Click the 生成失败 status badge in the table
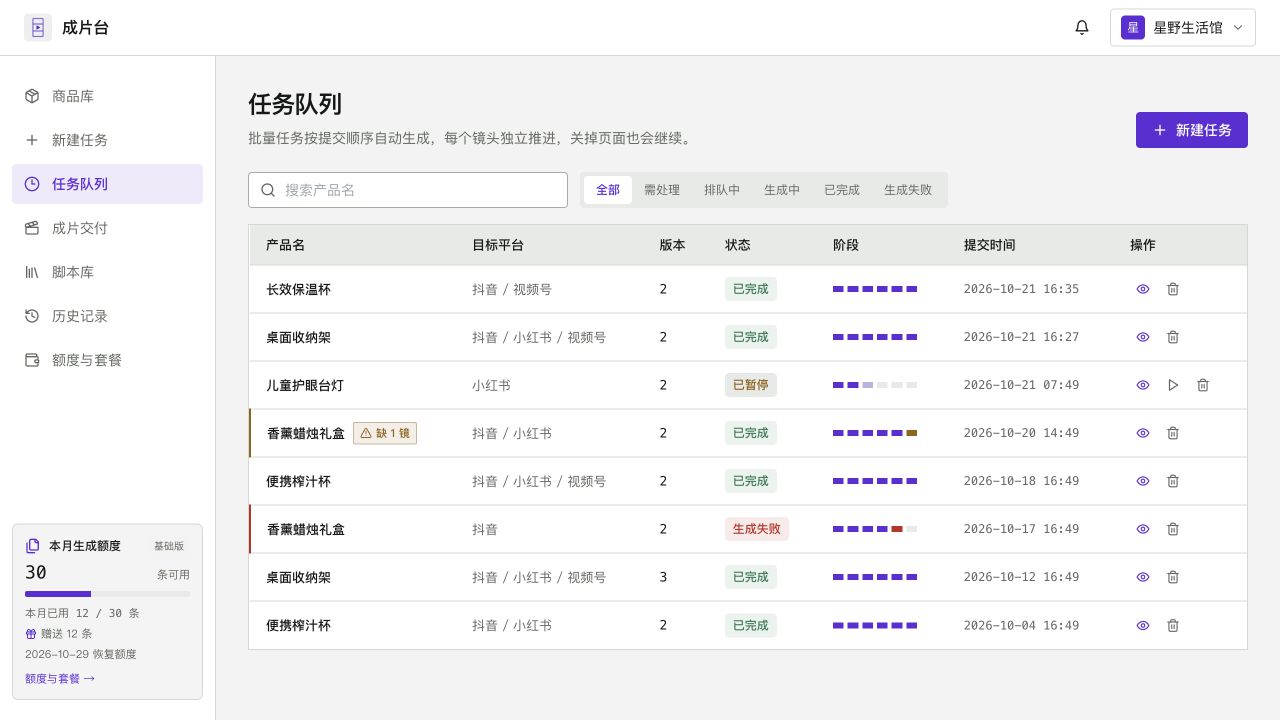 (x=757, y=529)
